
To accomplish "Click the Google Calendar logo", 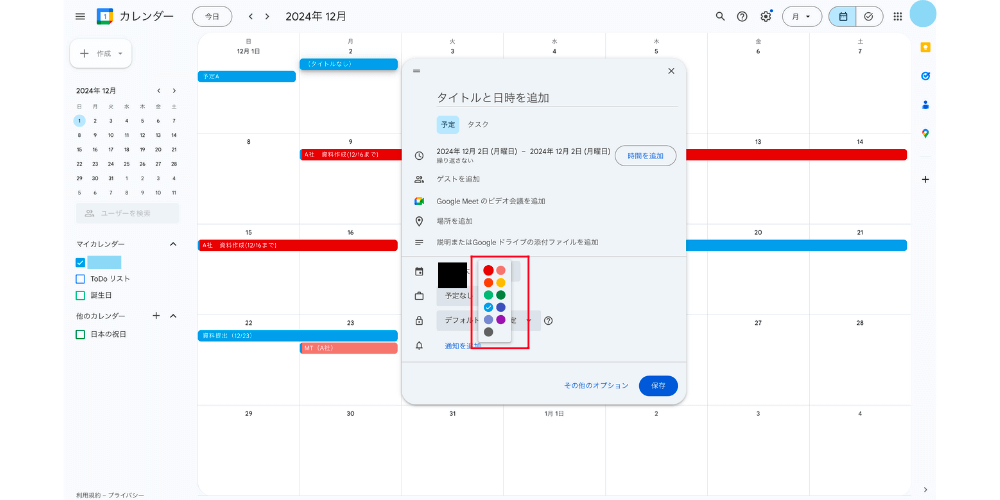I will (105, 17).
